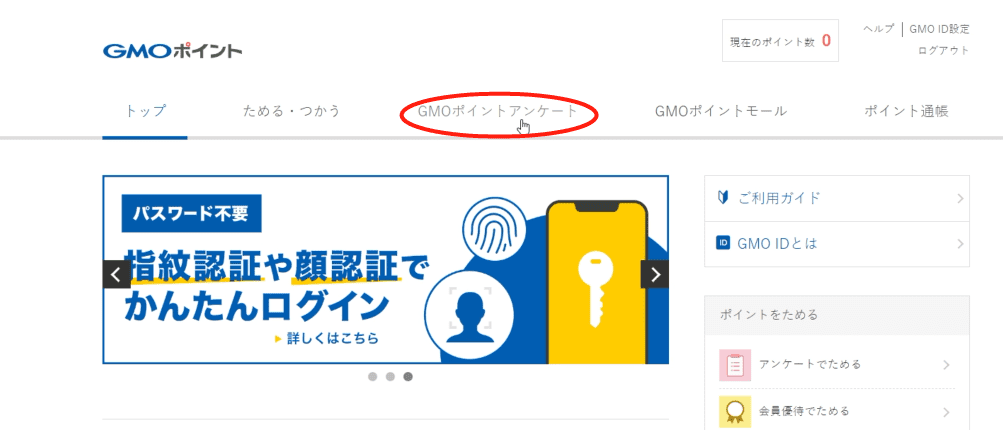Screen dimensions: 1003x430
Task: Switch to the ポイント通帳 tab
Action: click(906, 111)
